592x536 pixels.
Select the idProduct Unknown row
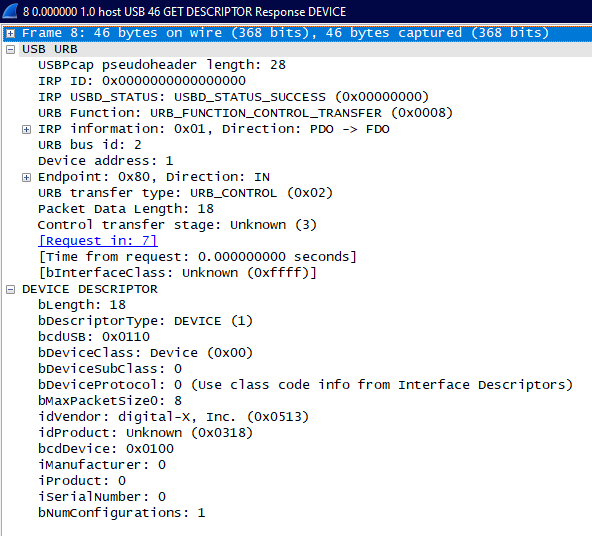(145, 433)
